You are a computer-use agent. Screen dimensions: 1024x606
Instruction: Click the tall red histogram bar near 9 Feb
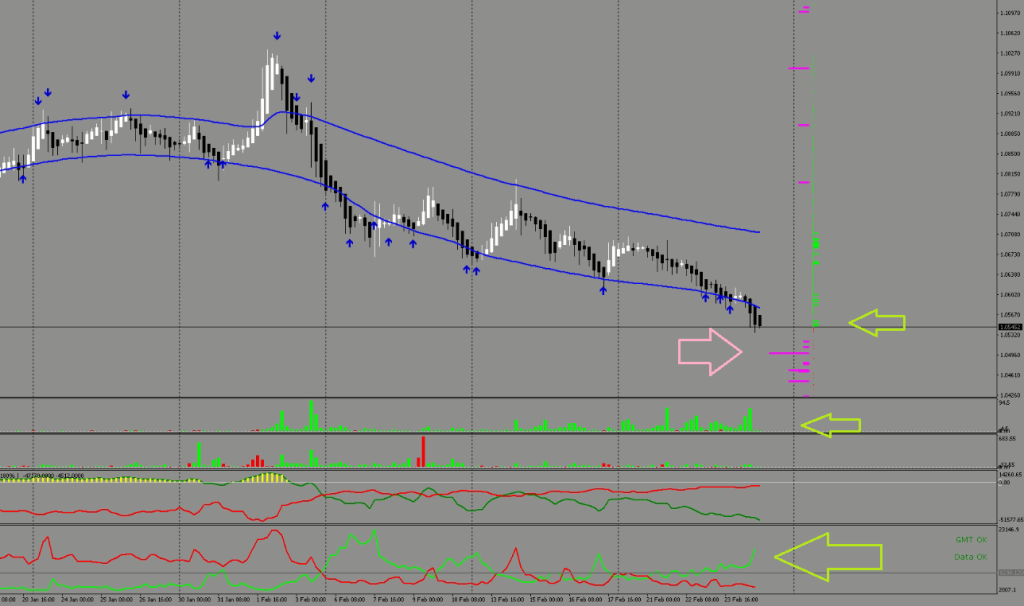pyautogui.click(x=424, y=452)
